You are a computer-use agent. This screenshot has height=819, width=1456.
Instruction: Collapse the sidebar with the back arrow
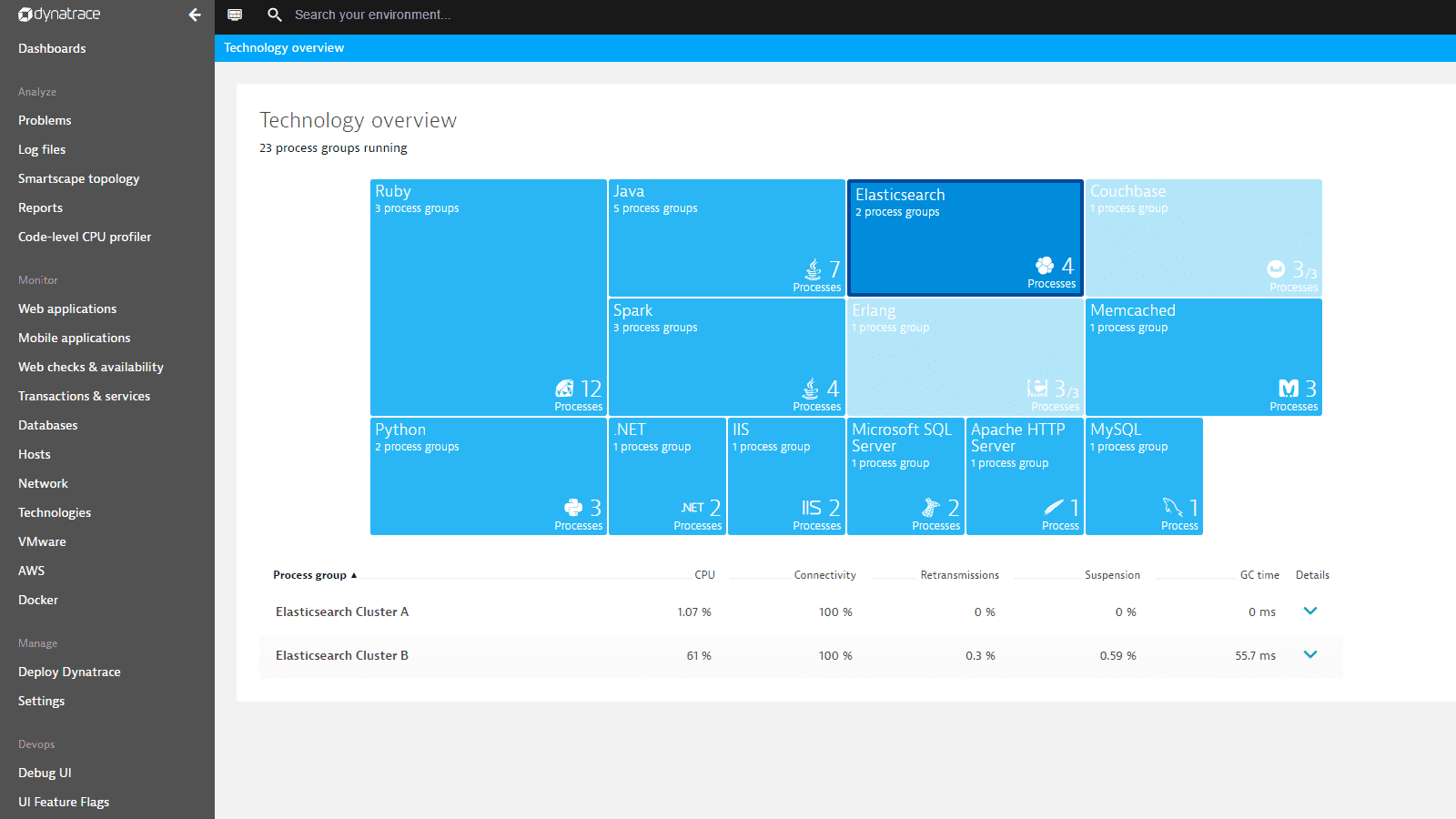pos(194,15)
